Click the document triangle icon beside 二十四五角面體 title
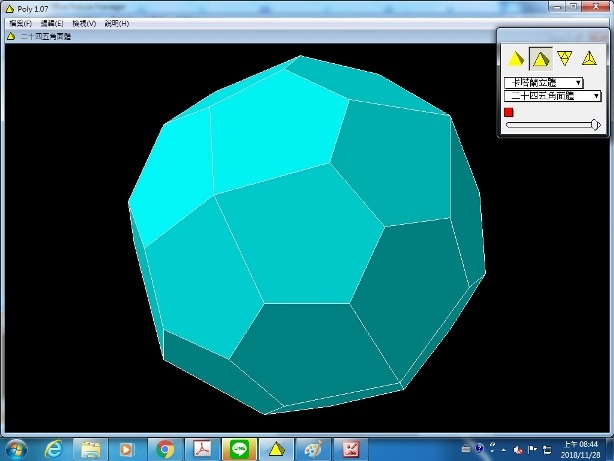Viewport: 614px width, 461px height. [x=11, y=36]
